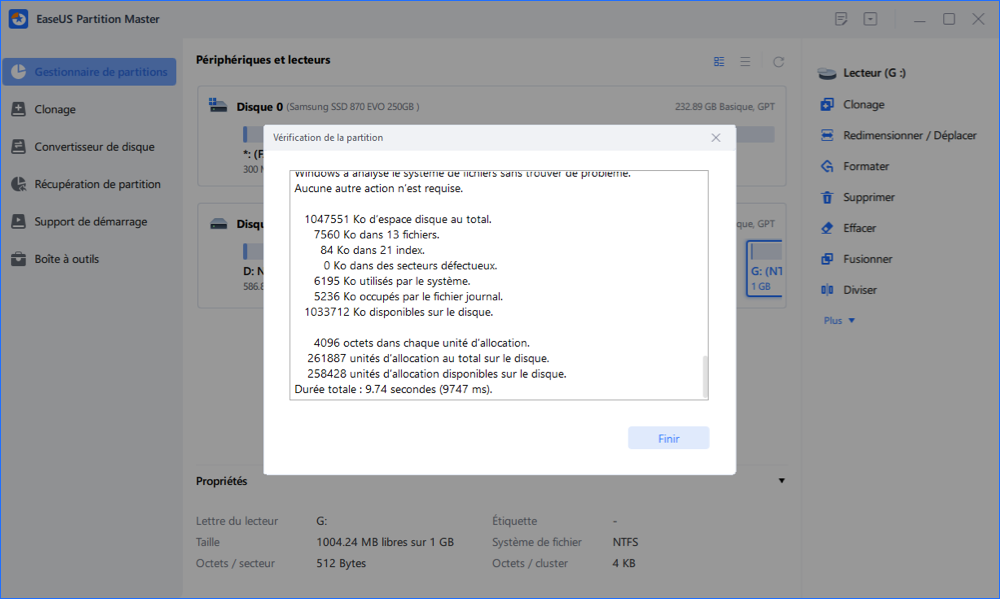Click '232.89 GB Basique, GPT' text

click(724, 107)
